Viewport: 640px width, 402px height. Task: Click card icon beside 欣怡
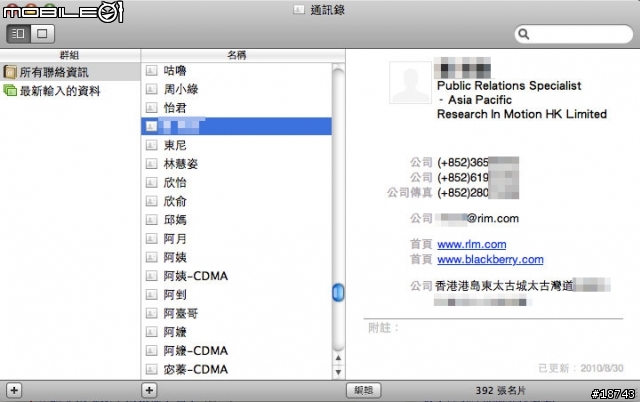coord(151,183)
